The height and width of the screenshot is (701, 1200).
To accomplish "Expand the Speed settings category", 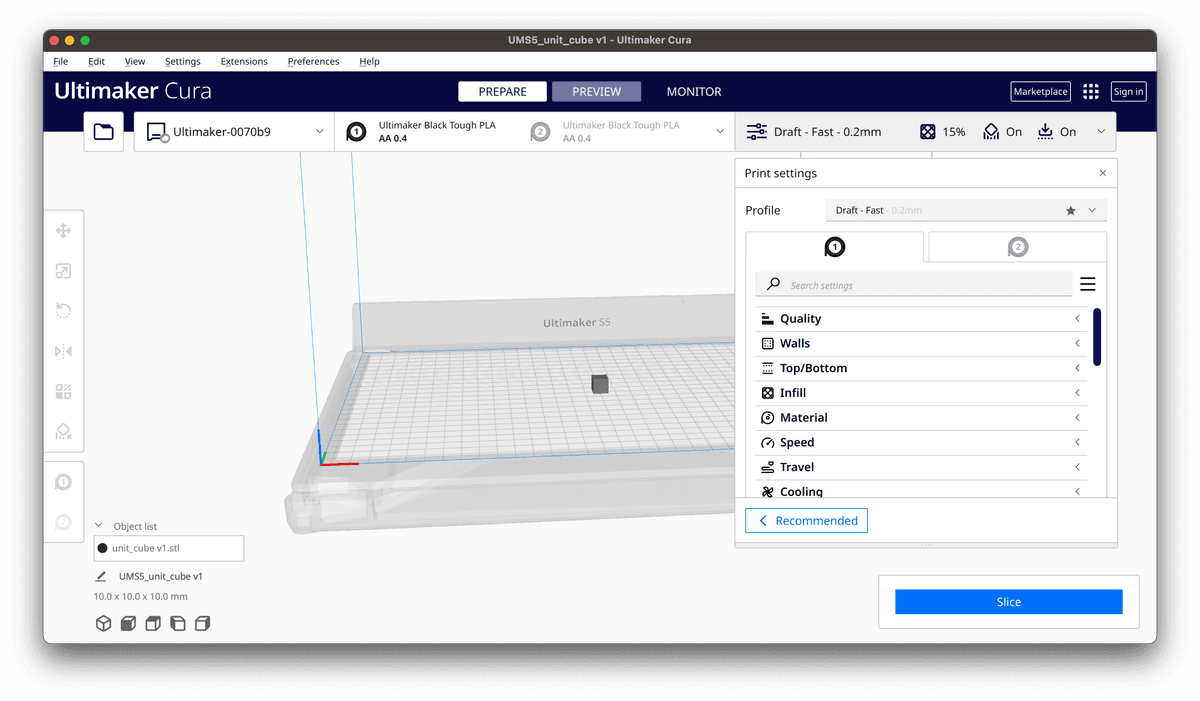I will point(921,443).
